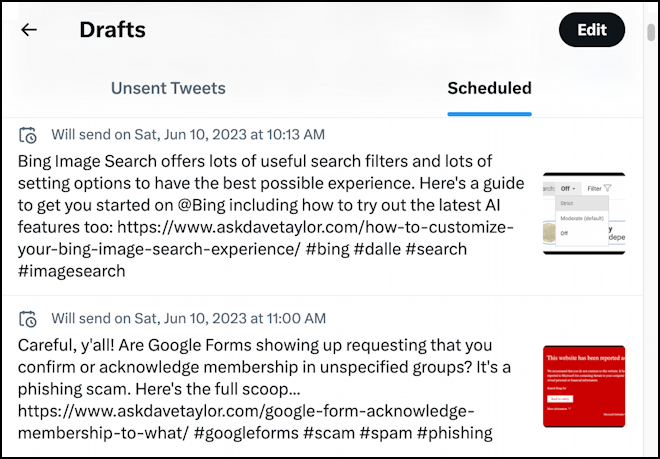Click the back arrow icon
The image size is (660, 459).
(x=29, y=30)
